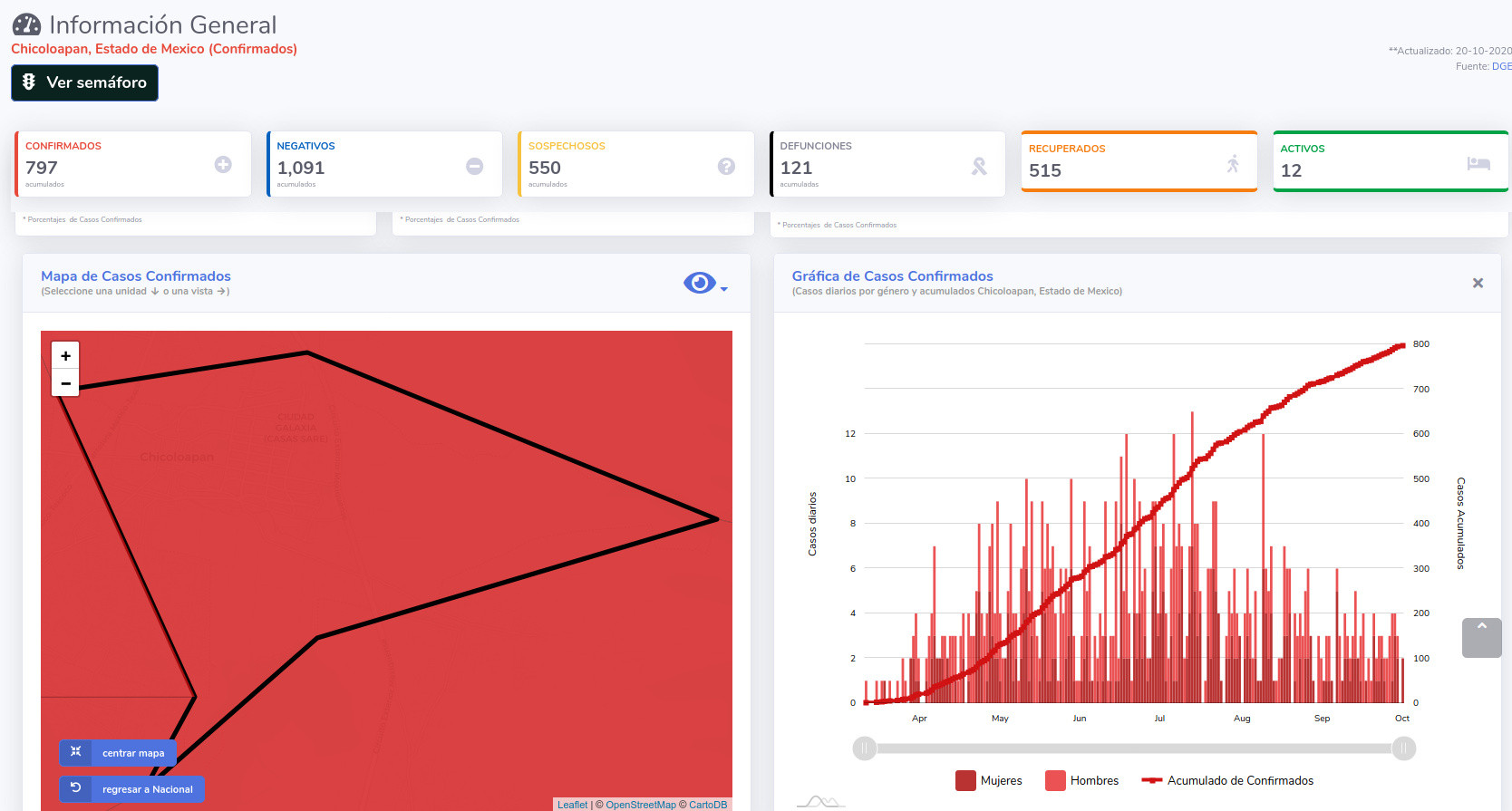Image resolution: width=1512 pixels, height=811 pixels.
Task: Open the CartoDB attribution link
Action: 708,805
